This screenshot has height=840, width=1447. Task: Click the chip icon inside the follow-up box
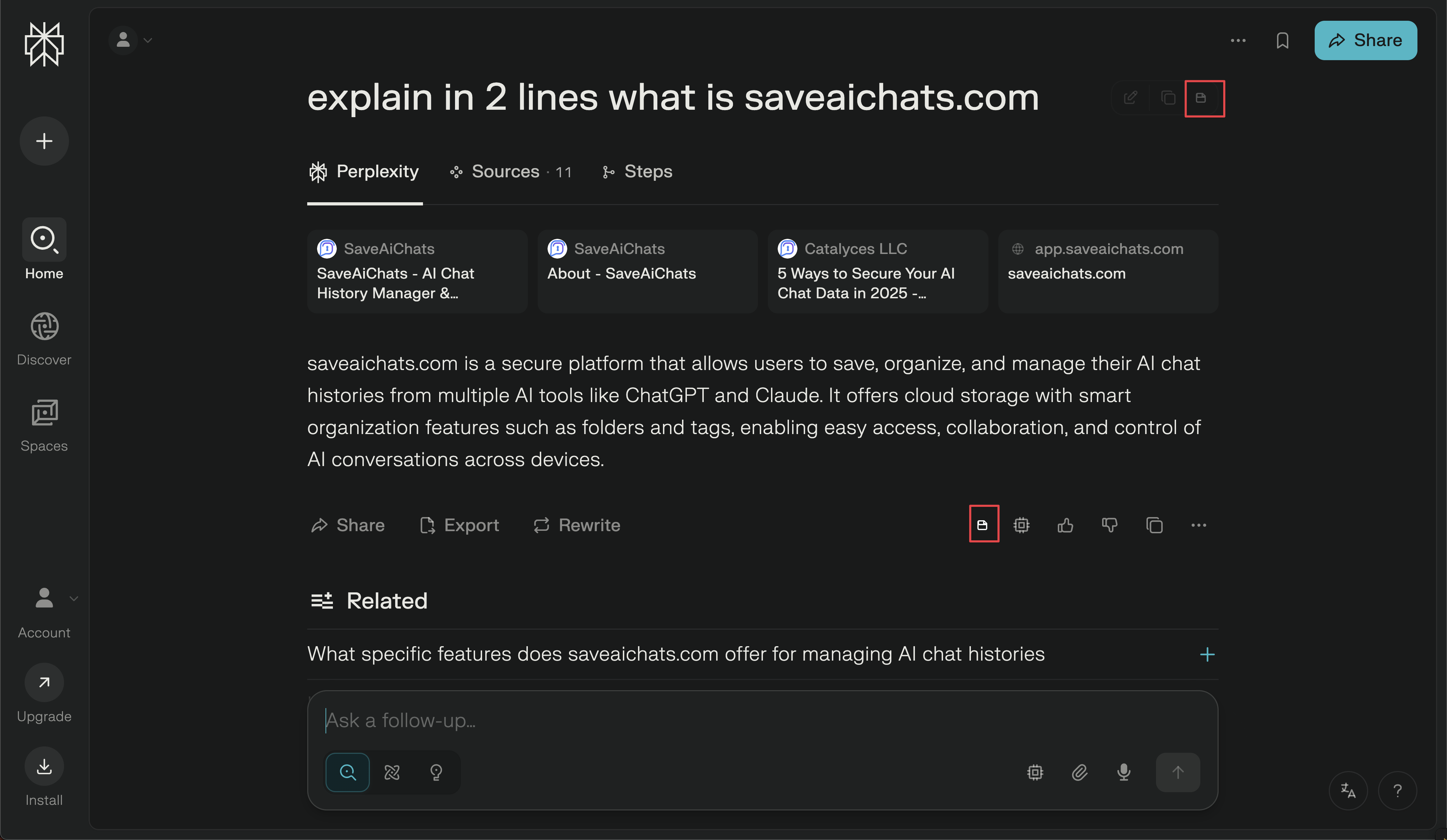[1035, 772]
